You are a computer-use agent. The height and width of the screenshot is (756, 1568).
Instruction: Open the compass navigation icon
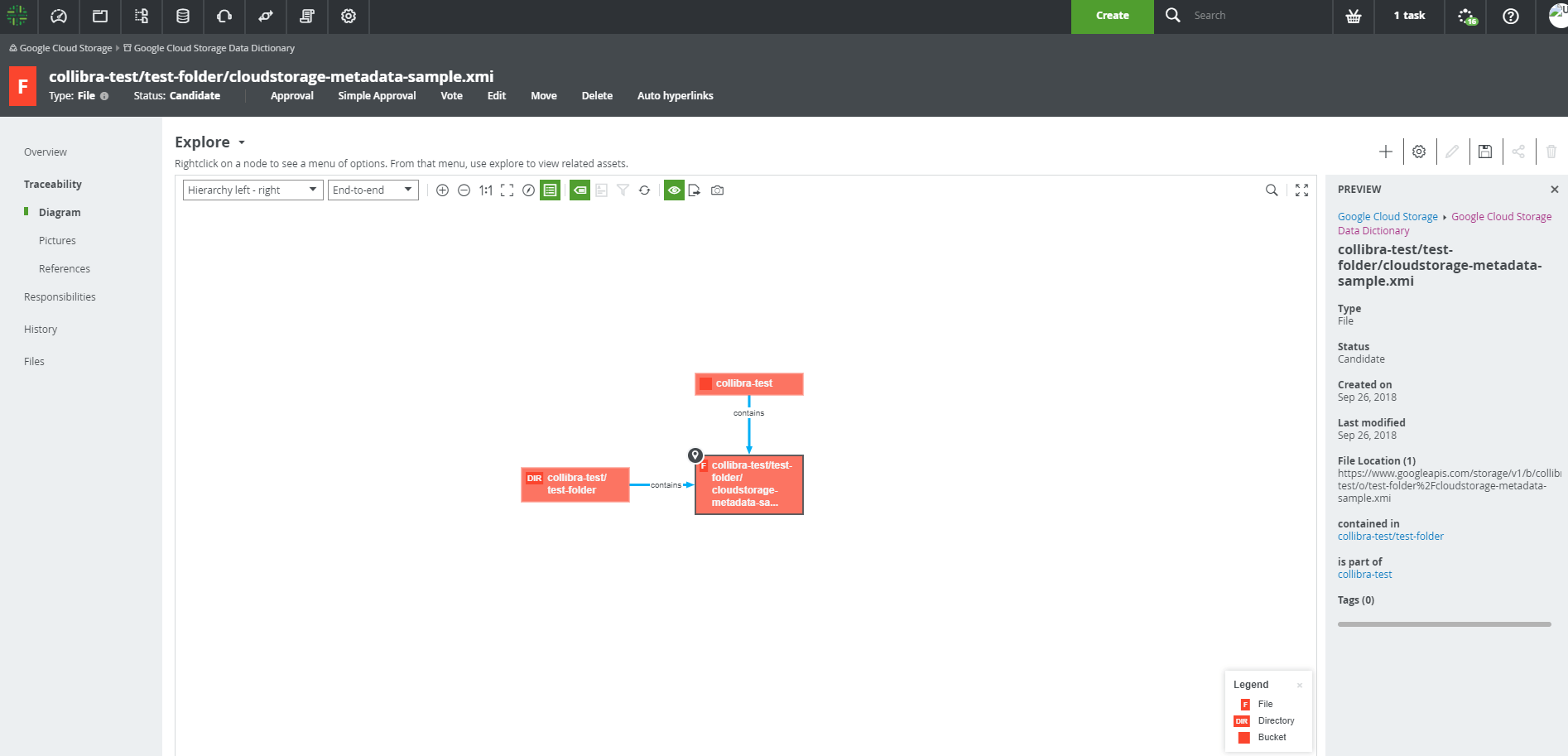point(529,190)
